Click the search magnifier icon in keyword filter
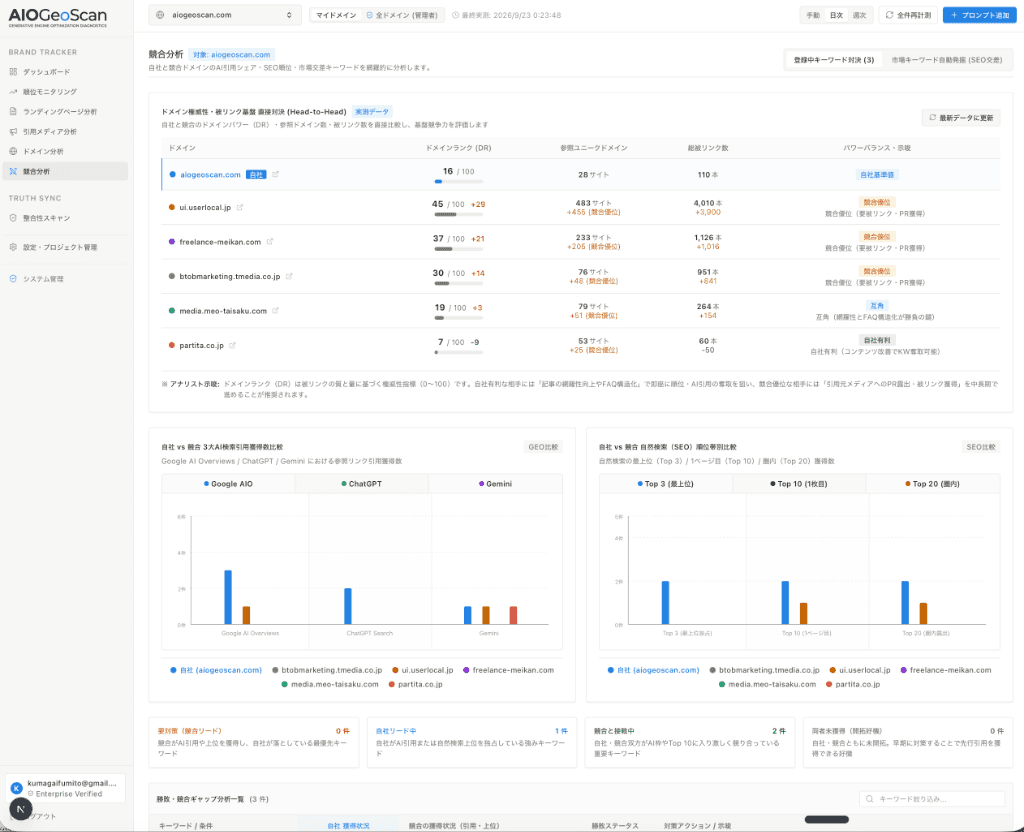 (x=869, y=799)
